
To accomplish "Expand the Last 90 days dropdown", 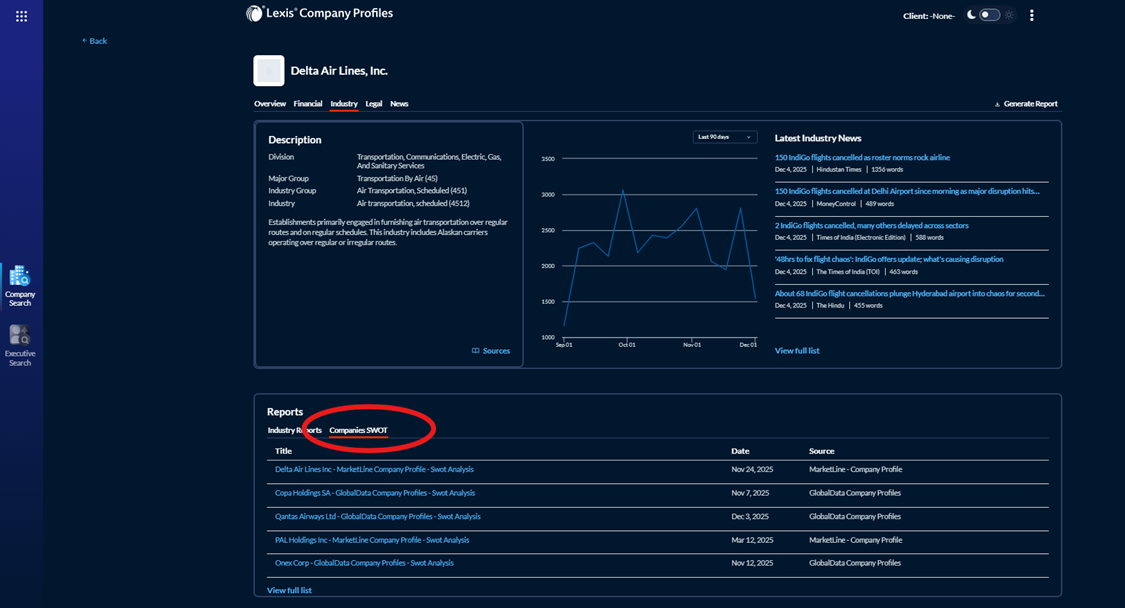I will coord(724,137).
